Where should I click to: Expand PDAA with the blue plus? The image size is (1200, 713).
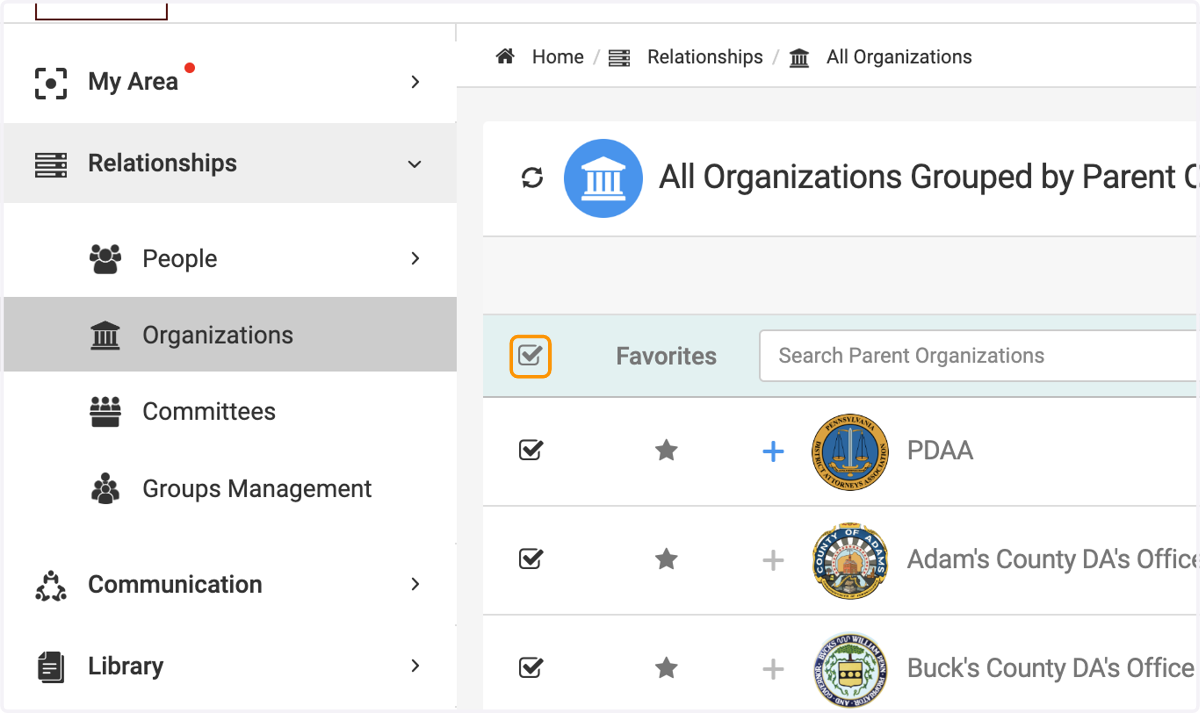773,452
